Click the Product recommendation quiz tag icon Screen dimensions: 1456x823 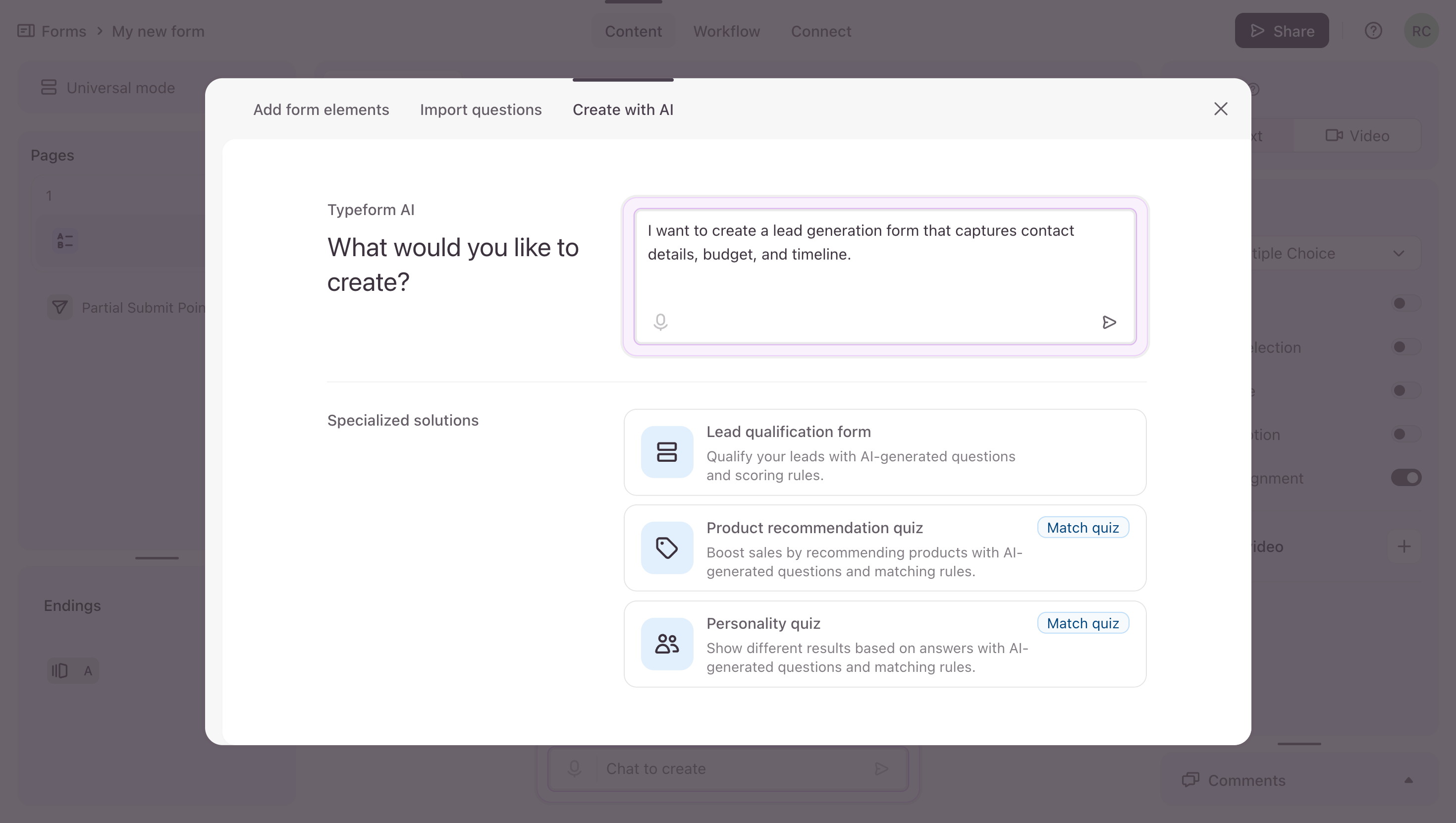667,548
